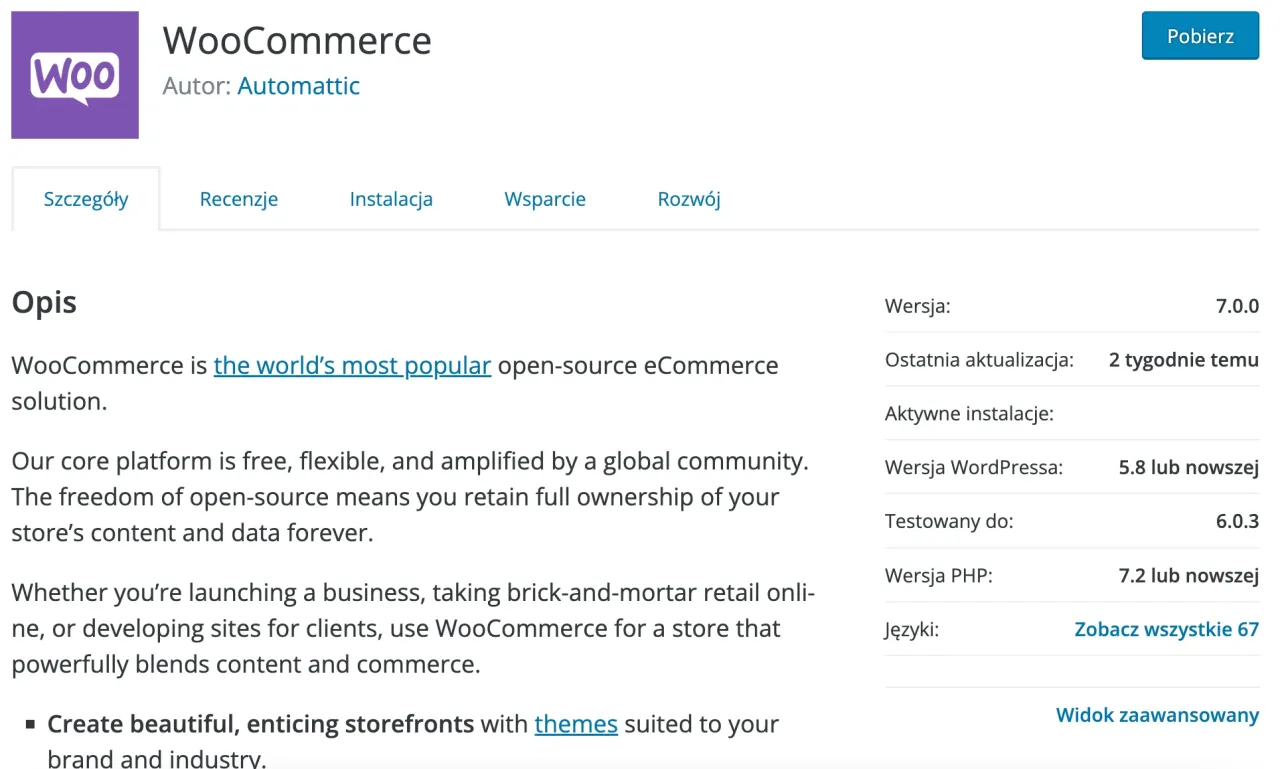This screenshot has width=1280, height=769.
Task: Click the WooCommerce title heading
Action: click(297, 40)
